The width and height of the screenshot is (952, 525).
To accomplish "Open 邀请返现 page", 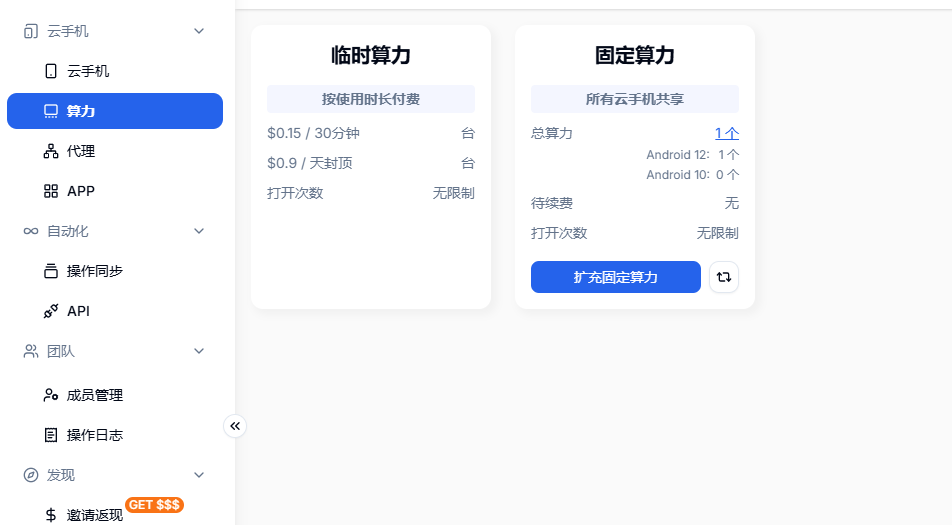I will point(115,515).
